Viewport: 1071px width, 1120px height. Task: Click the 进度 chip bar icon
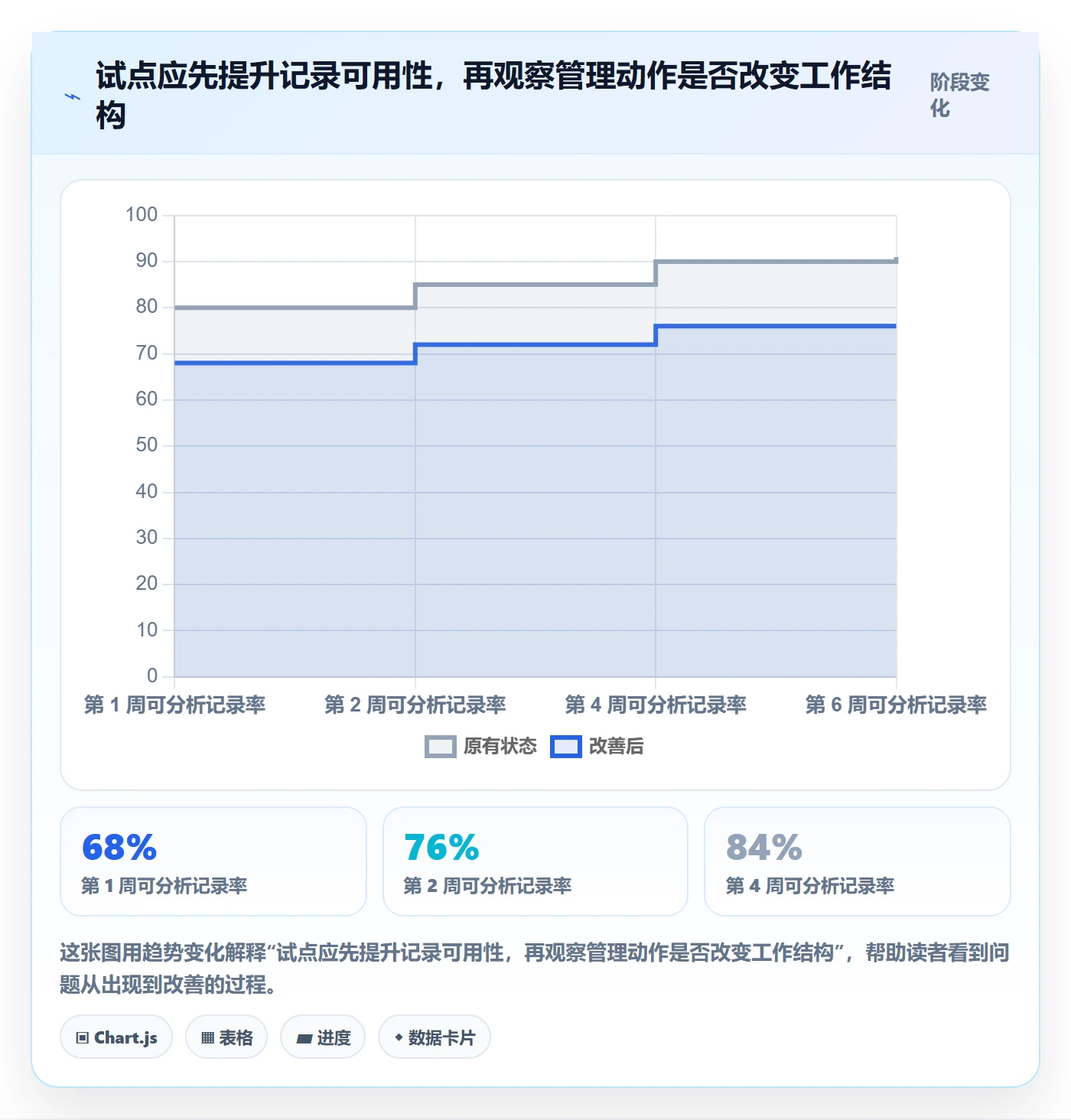point(304,1039)
